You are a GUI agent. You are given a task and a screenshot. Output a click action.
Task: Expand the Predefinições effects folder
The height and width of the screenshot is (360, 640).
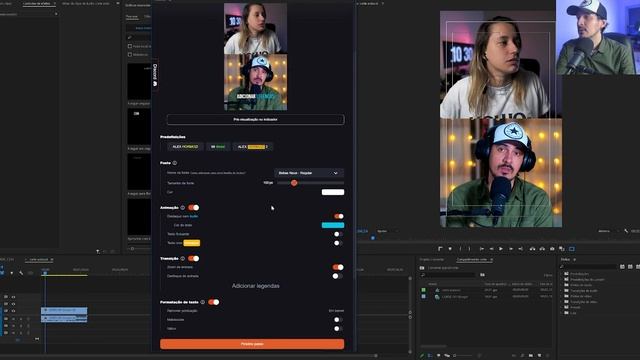(562, 273)
